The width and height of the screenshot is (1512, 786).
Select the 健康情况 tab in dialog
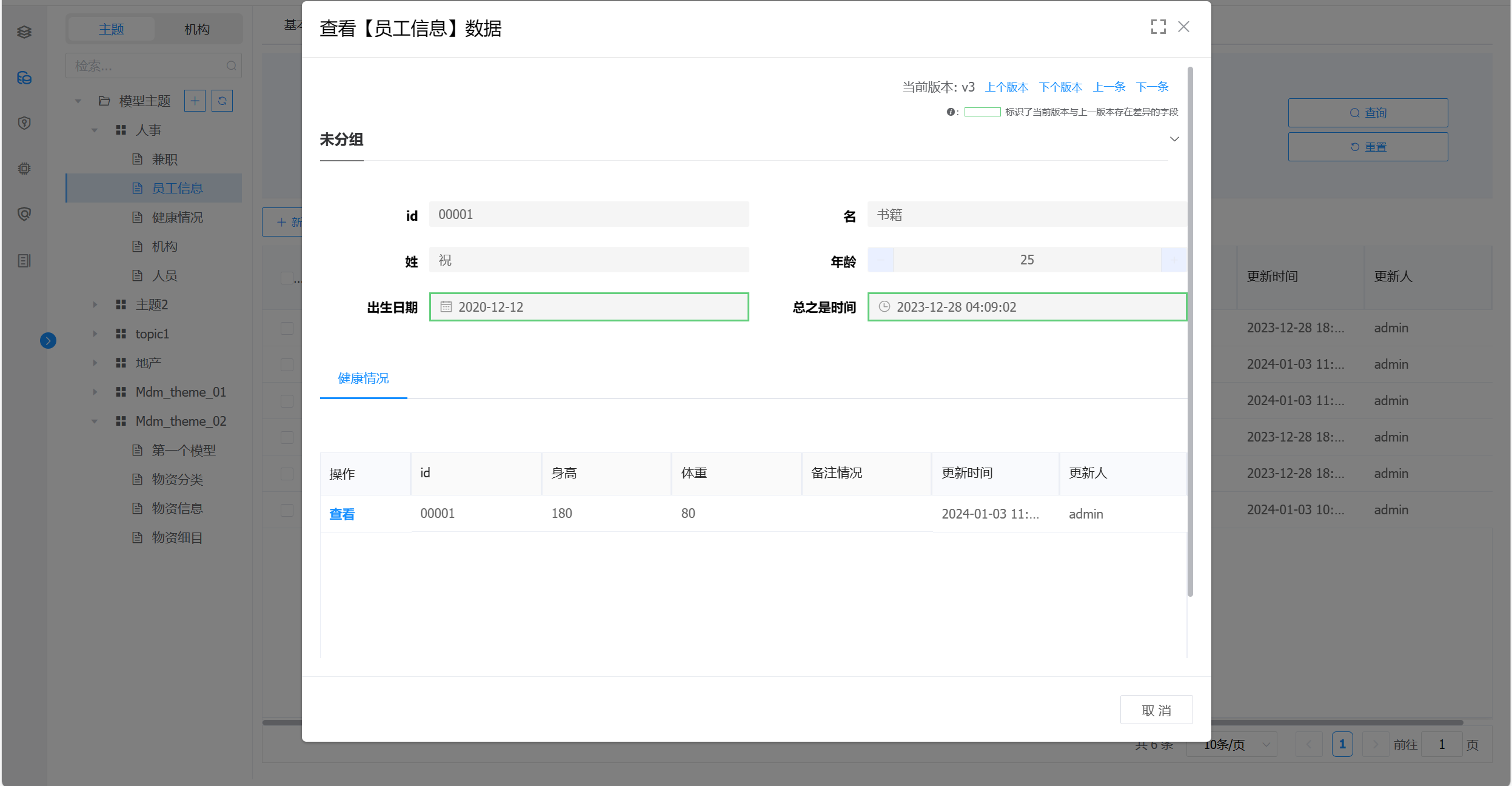pos(363,378)
